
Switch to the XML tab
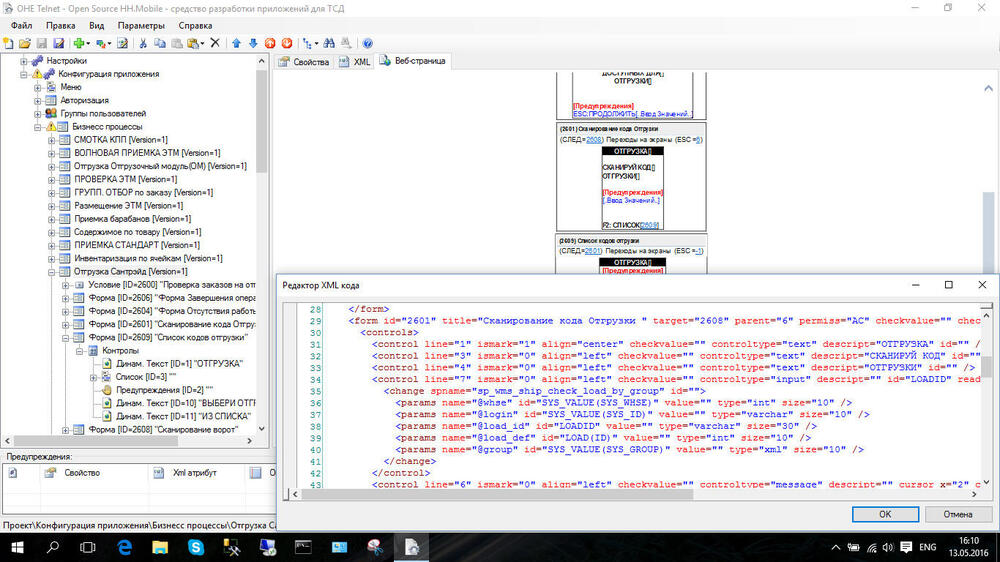[x=355, y=62]
